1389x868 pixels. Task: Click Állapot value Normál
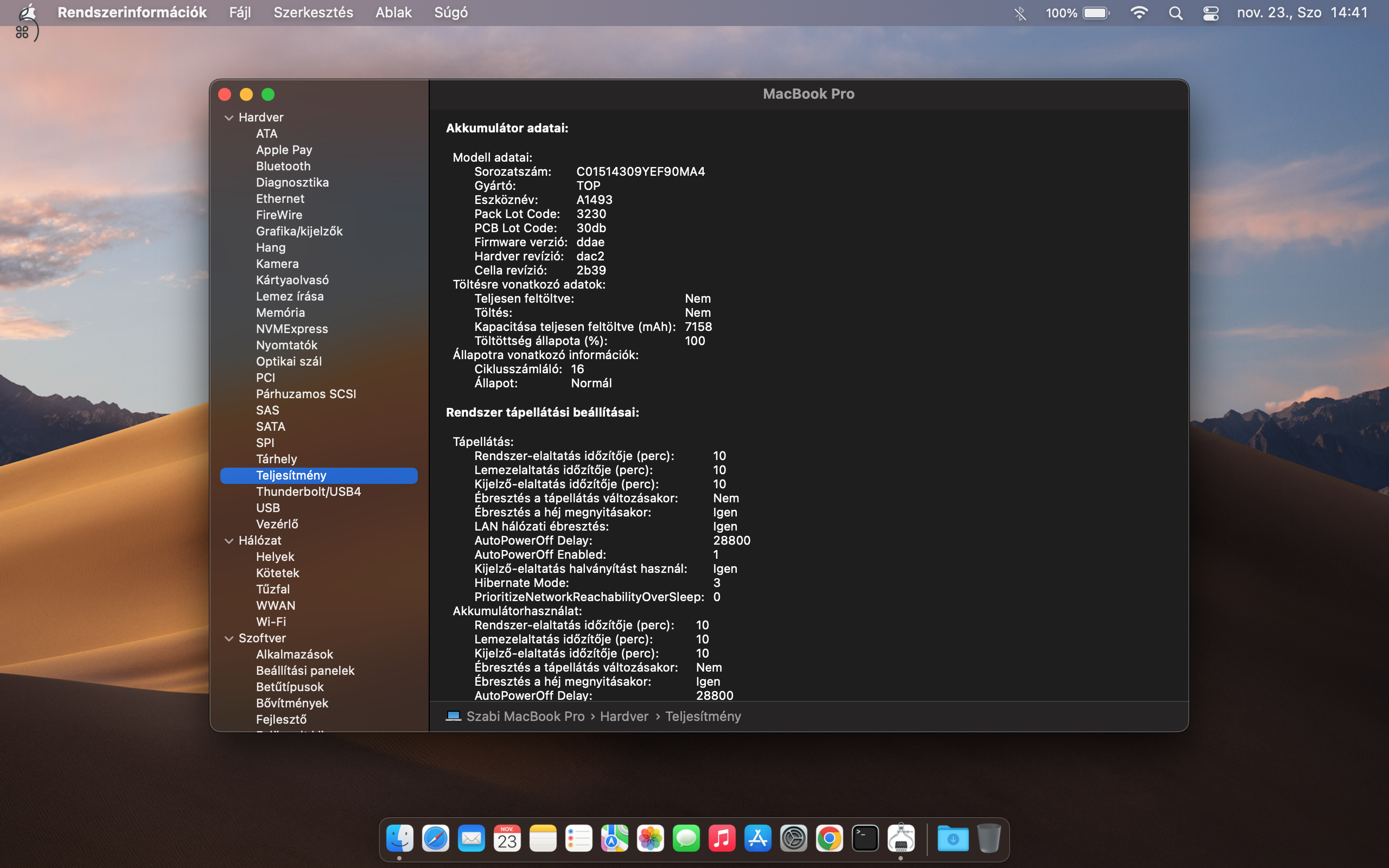click(591, 383)
